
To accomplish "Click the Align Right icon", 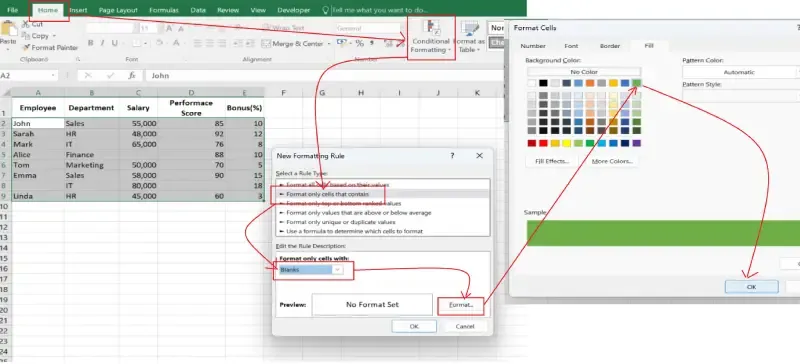I will tap(221, 44).
